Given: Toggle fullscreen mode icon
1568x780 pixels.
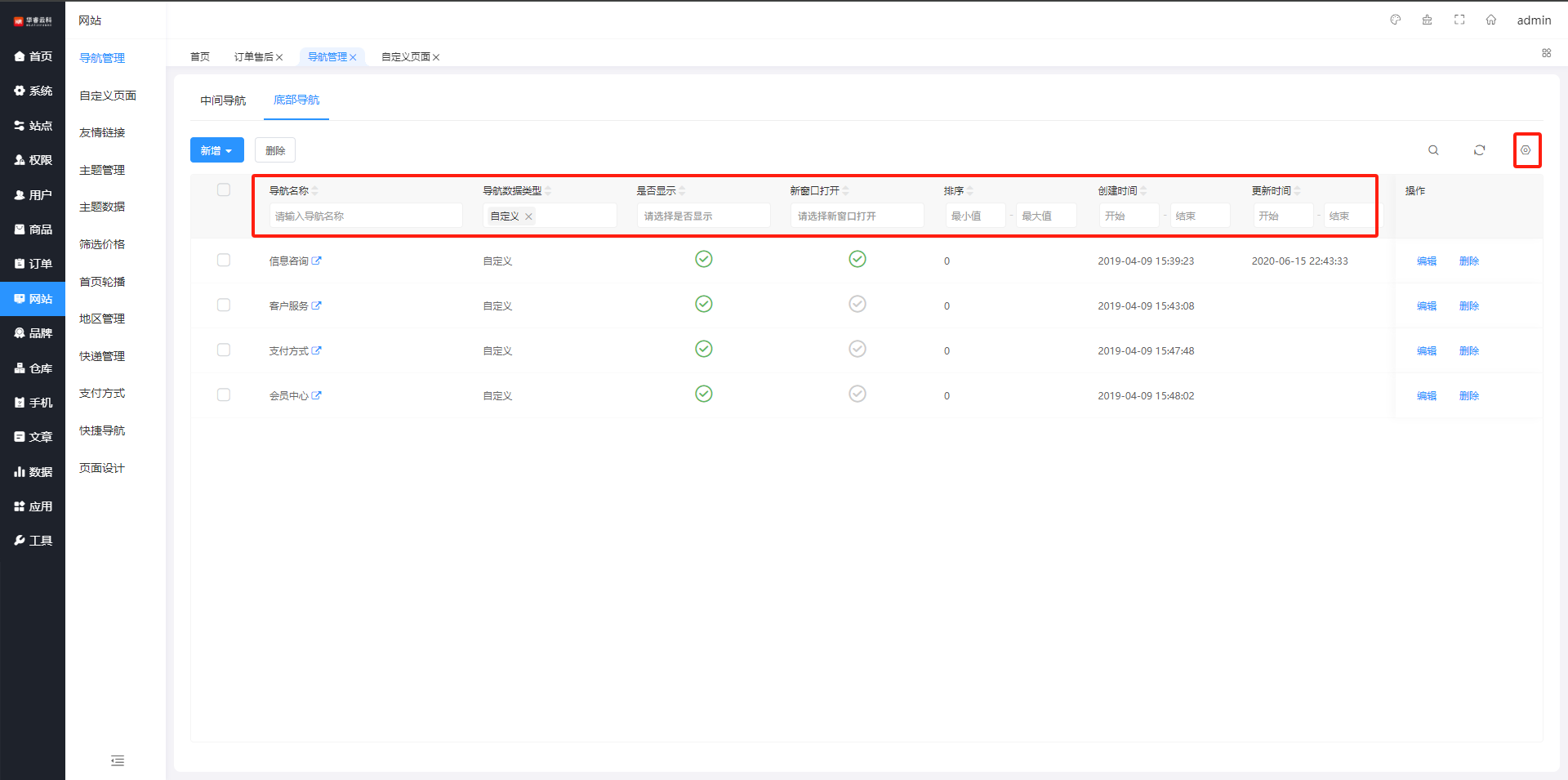Looking at the screenshot, I should pos(1459,20).
